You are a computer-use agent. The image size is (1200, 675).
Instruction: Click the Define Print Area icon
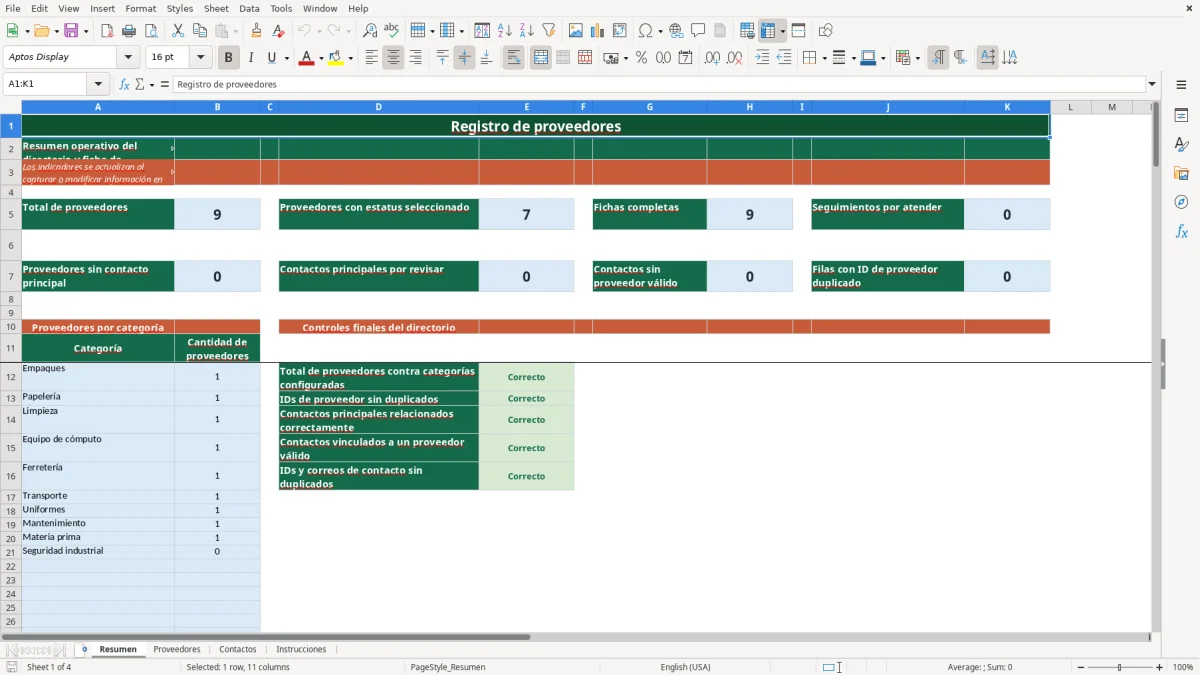coord(747,31)
